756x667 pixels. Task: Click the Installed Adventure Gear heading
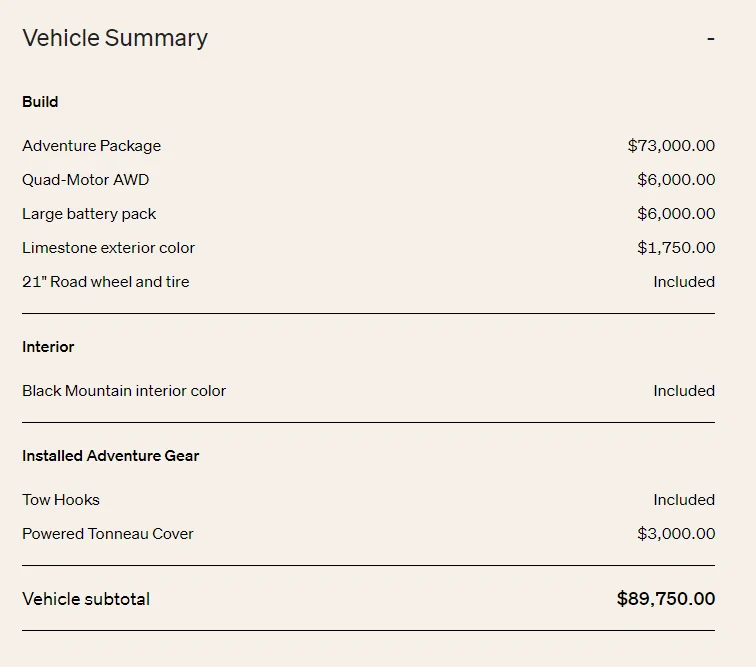coord(110,456)
